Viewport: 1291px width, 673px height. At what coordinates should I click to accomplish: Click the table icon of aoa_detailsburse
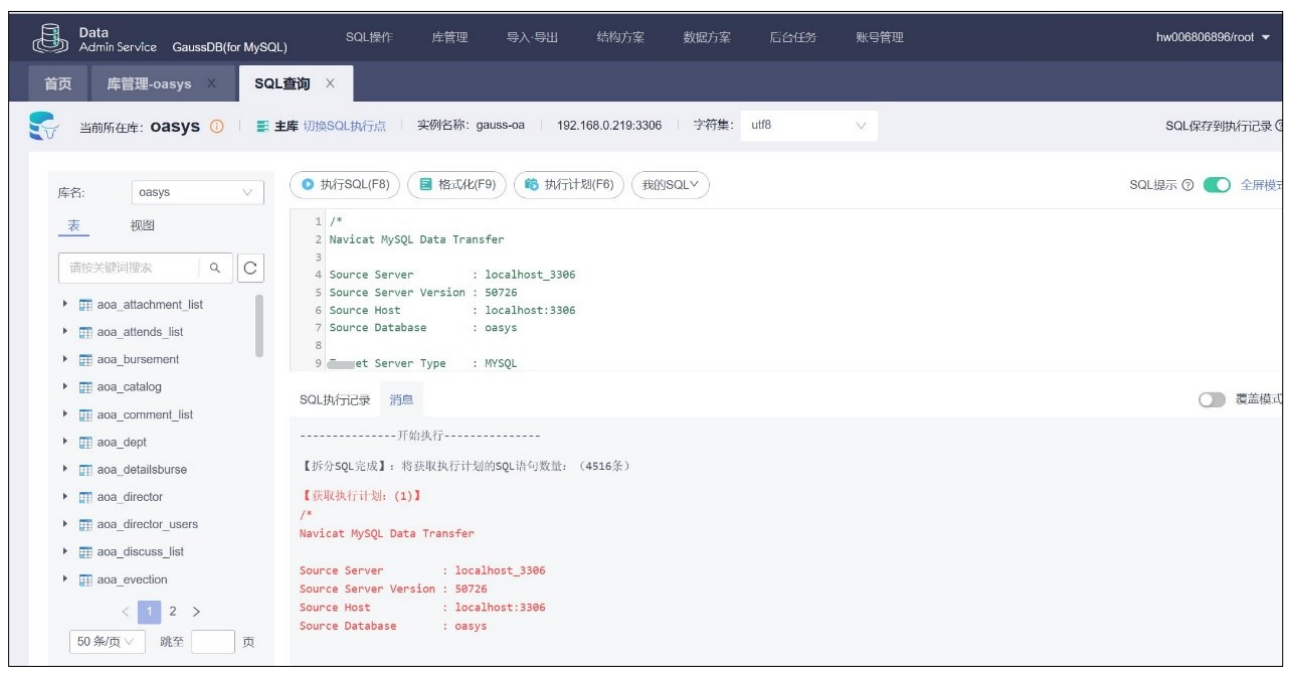[x=86, y=470]
